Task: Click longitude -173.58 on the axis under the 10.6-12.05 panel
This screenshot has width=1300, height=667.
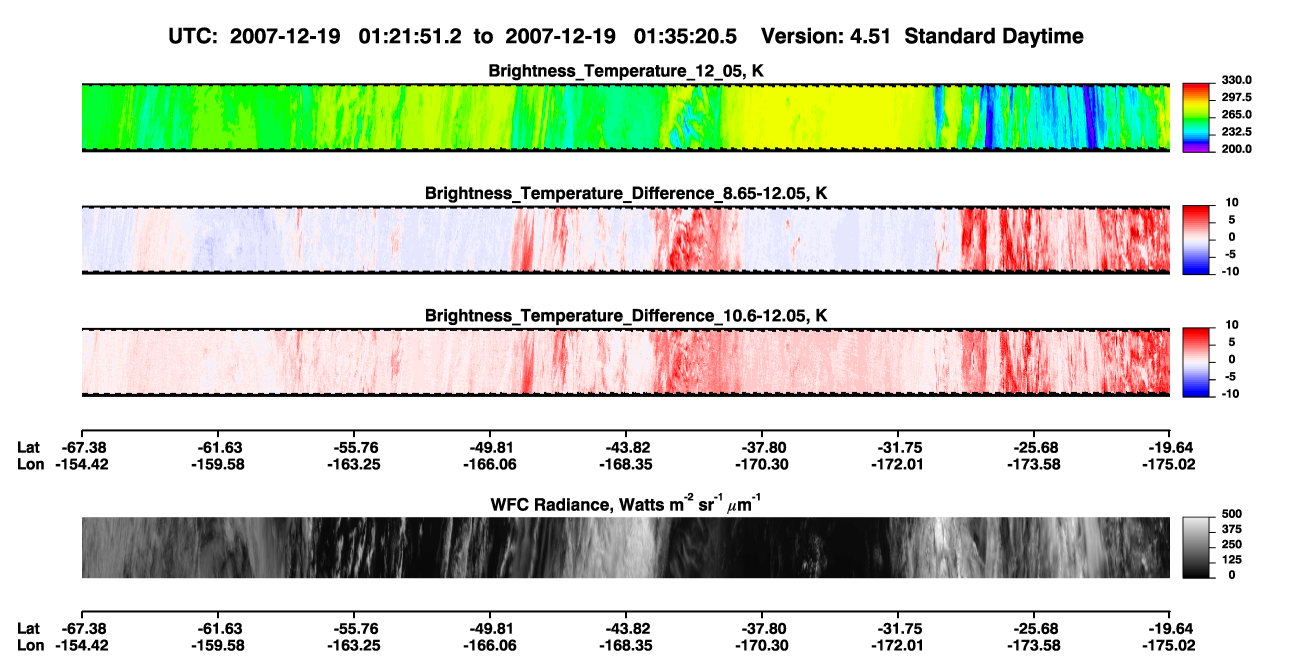Action: [x=1035, y=464]
